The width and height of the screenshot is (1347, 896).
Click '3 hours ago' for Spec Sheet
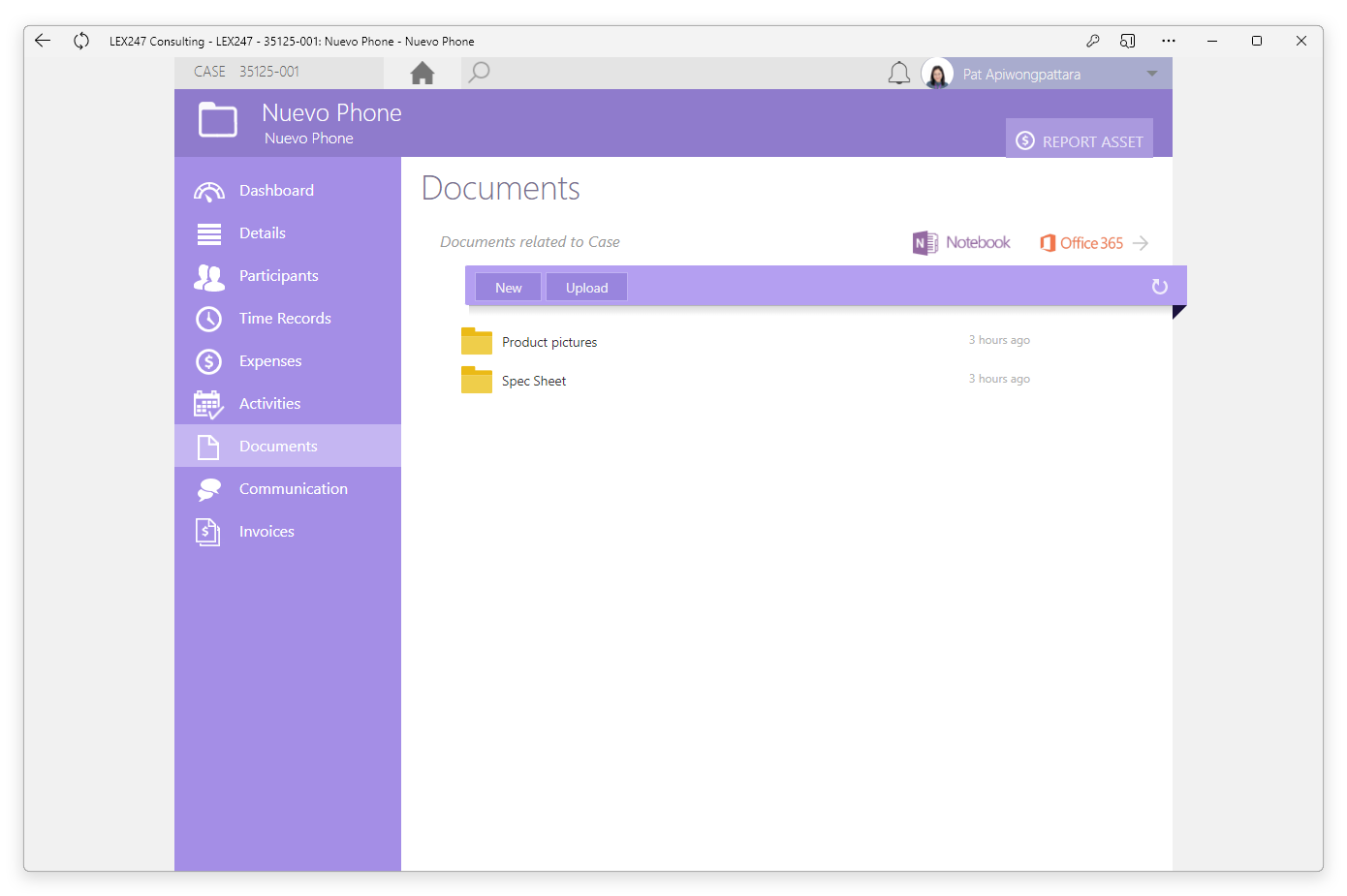point(999,379)
